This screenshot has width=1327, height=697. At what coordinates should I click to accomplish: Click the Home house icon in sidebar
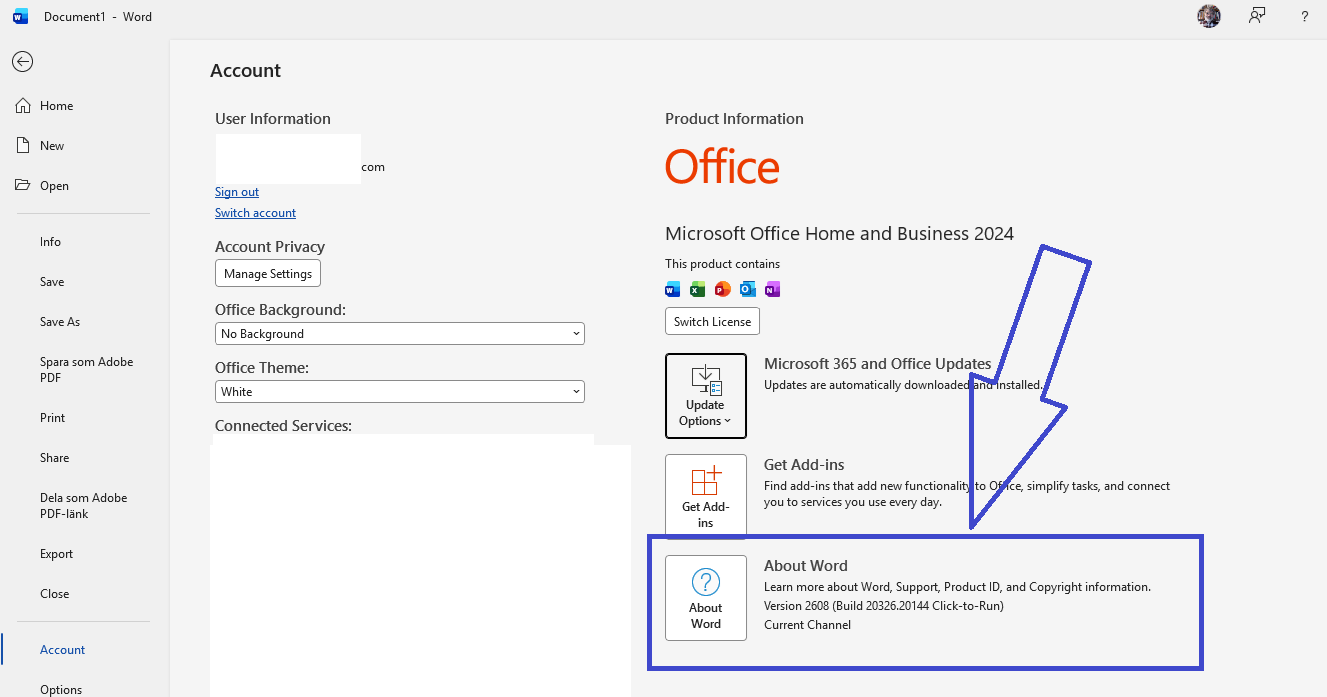click(x=22, y=105)
